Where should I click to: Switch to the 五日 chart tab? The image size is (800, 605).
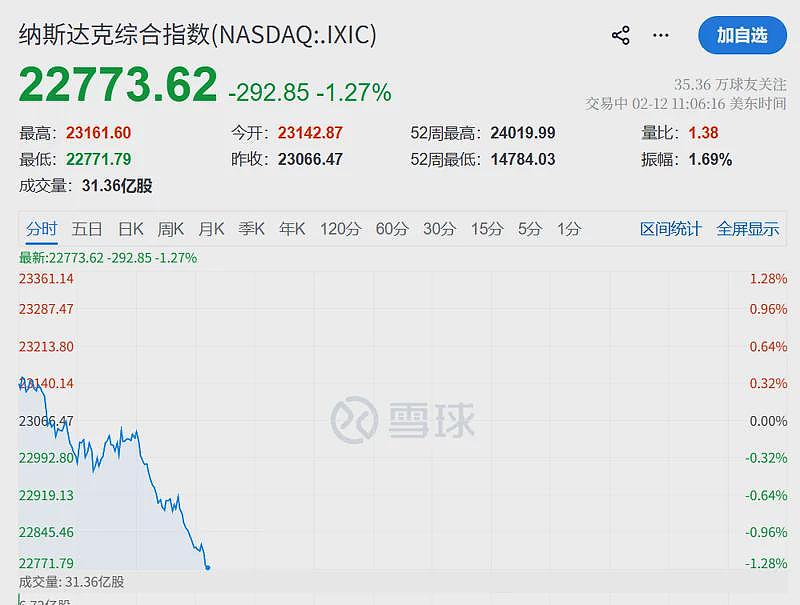point(87,229)
